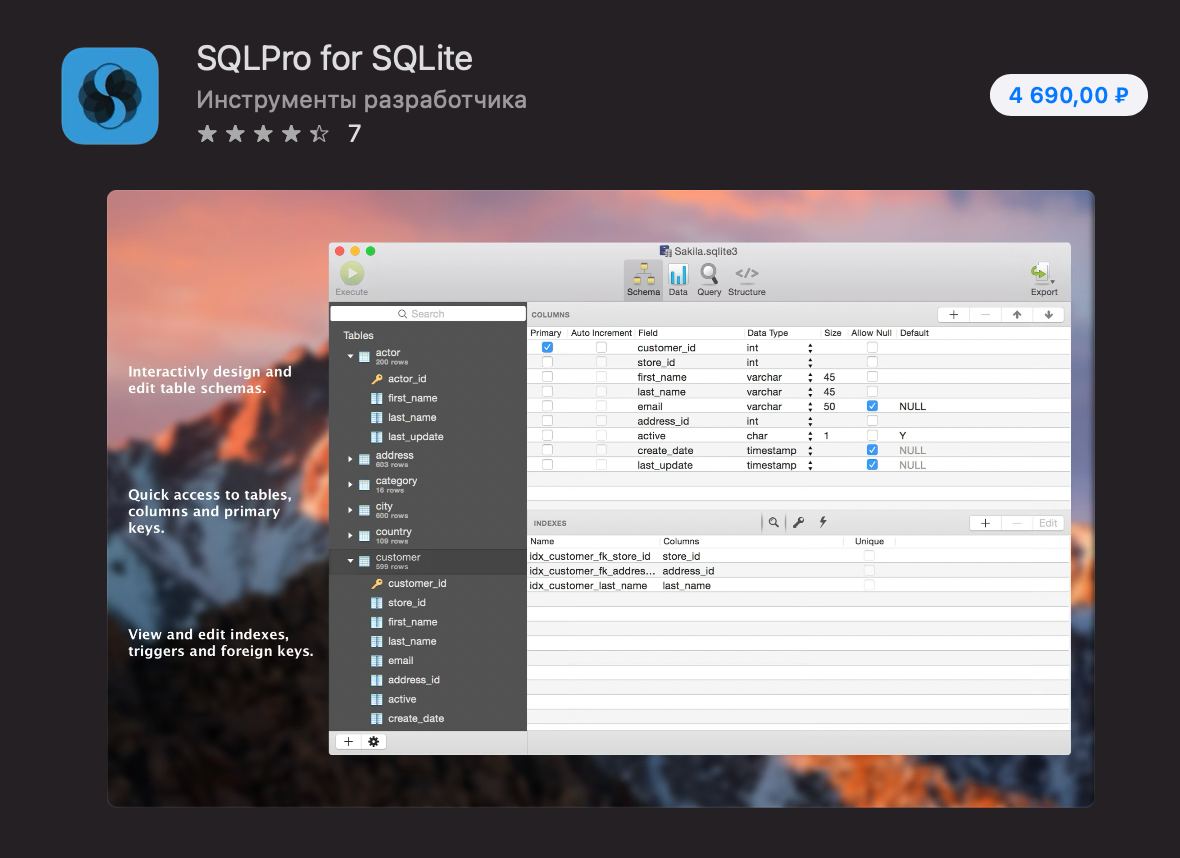Switch to the Data view

[678, 279]
